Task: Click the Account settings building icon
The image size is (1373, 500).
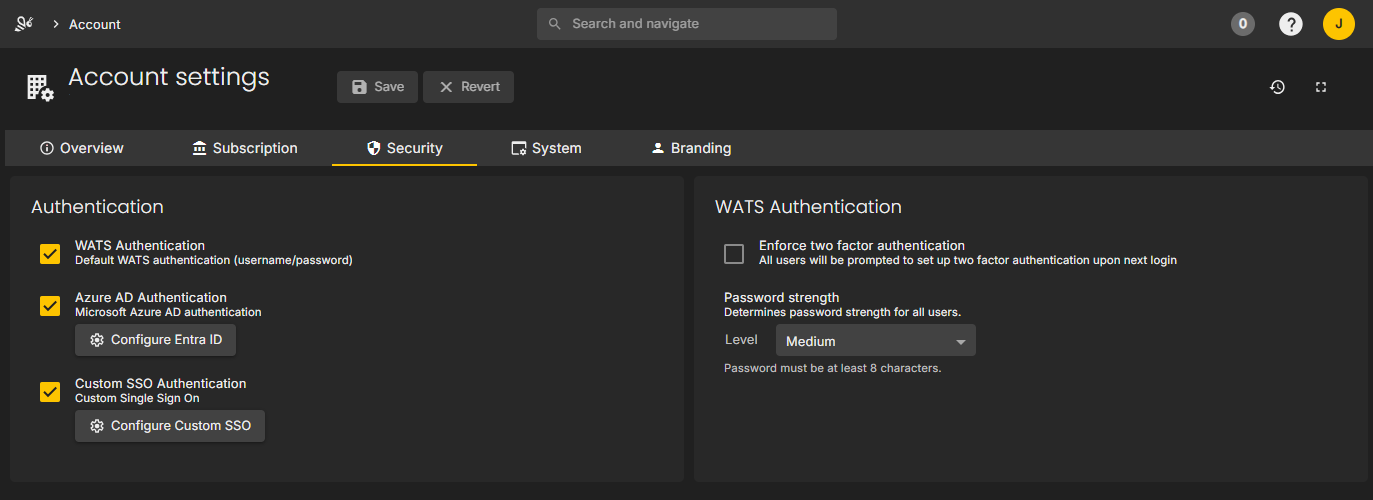Action: [40, 87]
